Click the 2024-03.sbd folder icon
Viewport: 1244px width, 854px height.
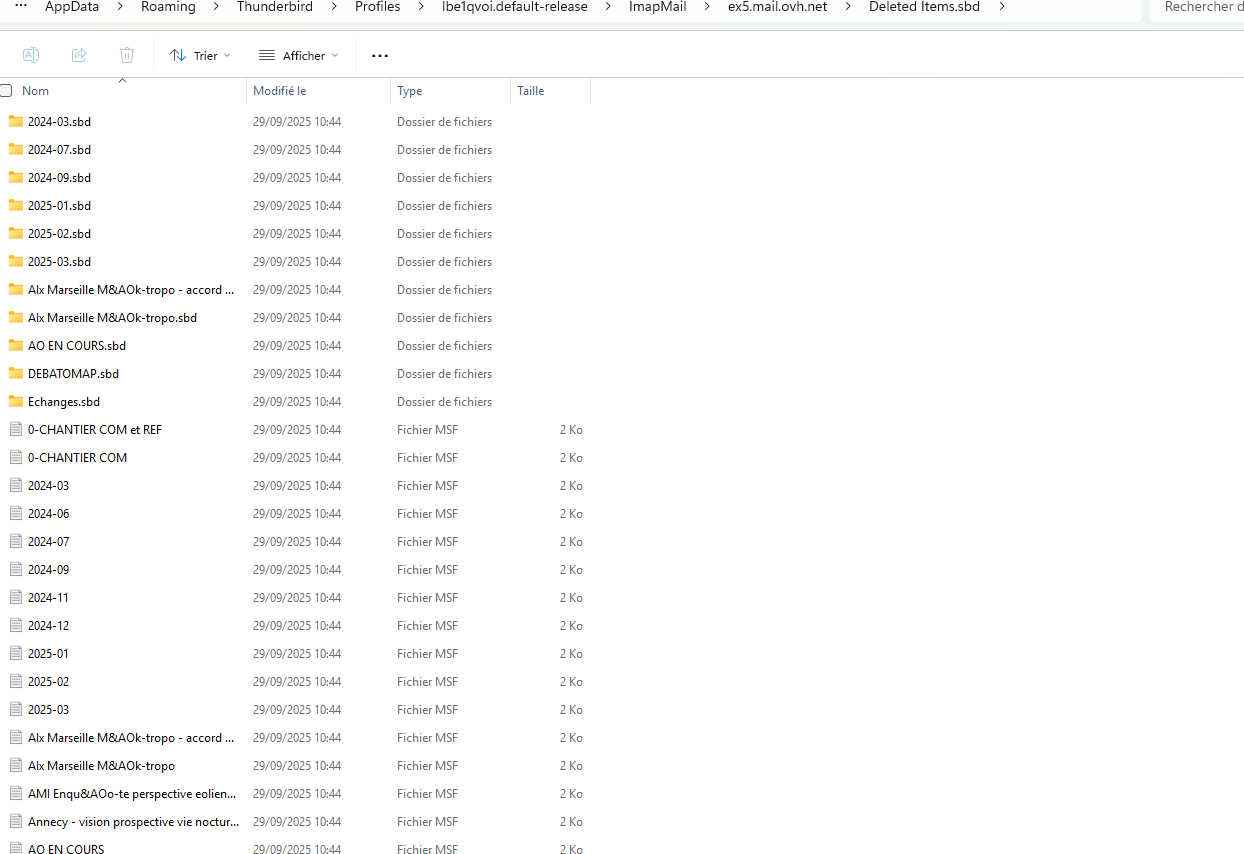click(15, 122)
